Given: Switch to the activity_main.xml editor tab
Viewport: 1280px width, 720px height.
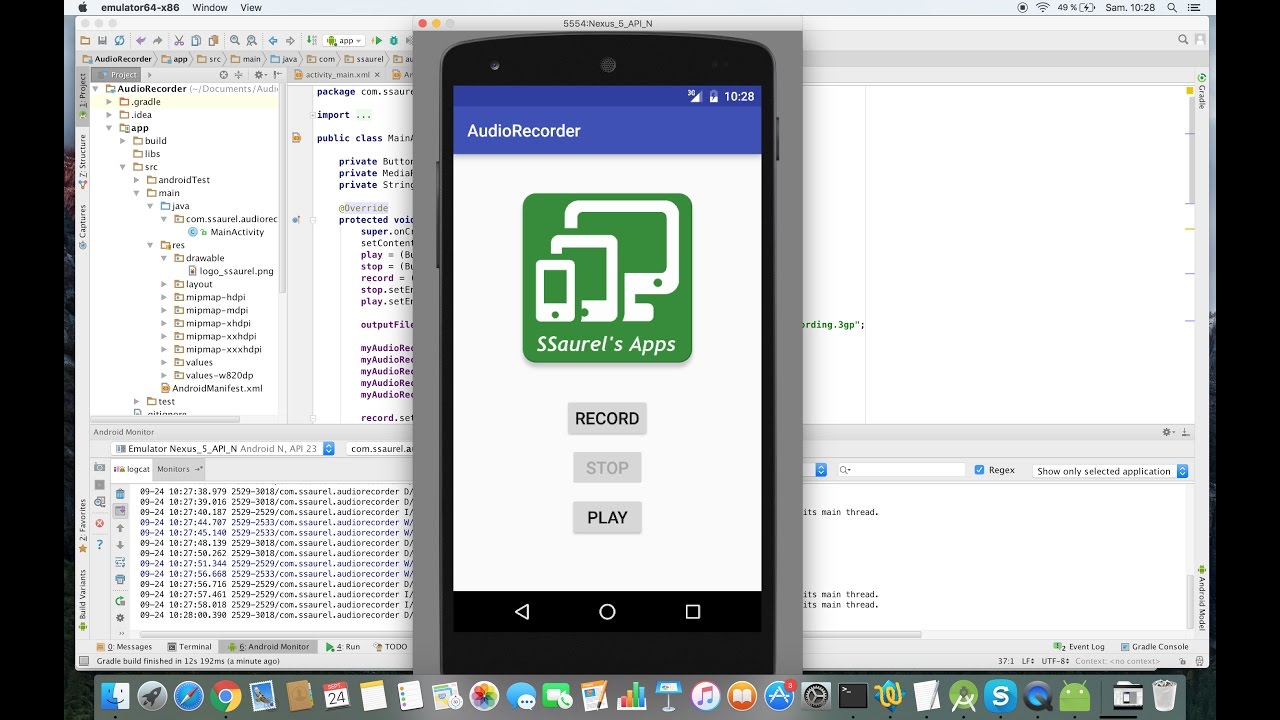Looking at the screenshot, I should [x=338, y=75].
